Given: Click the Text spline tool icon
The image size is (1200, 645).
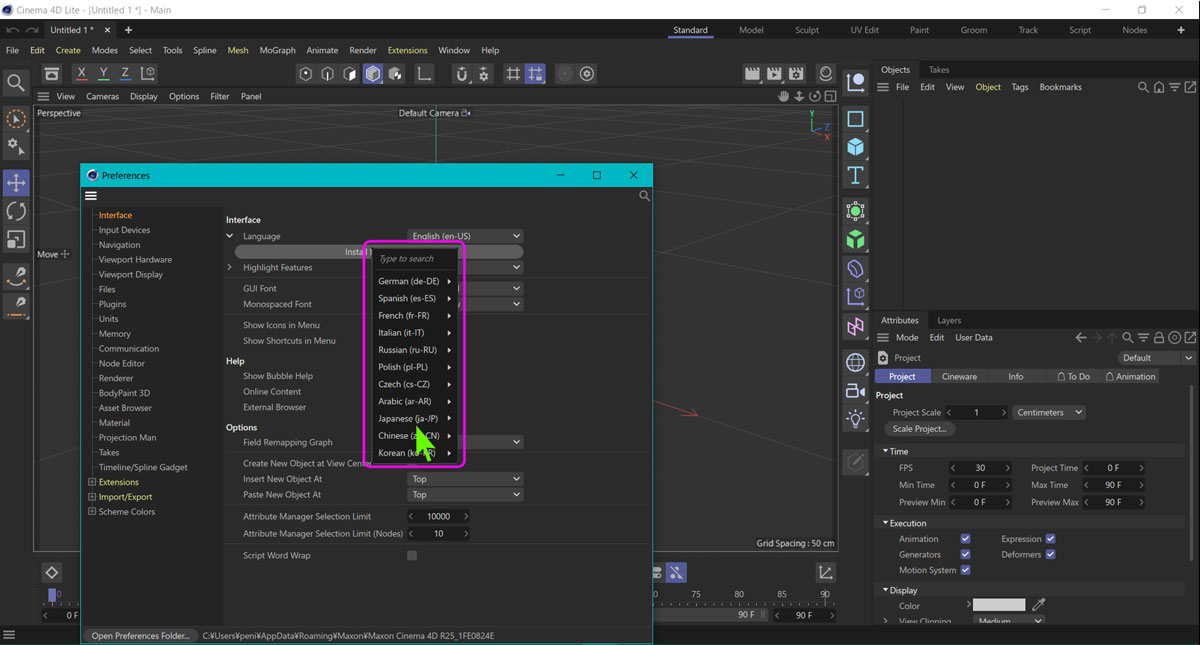Looking at the screenshot, I should (855, 176).
